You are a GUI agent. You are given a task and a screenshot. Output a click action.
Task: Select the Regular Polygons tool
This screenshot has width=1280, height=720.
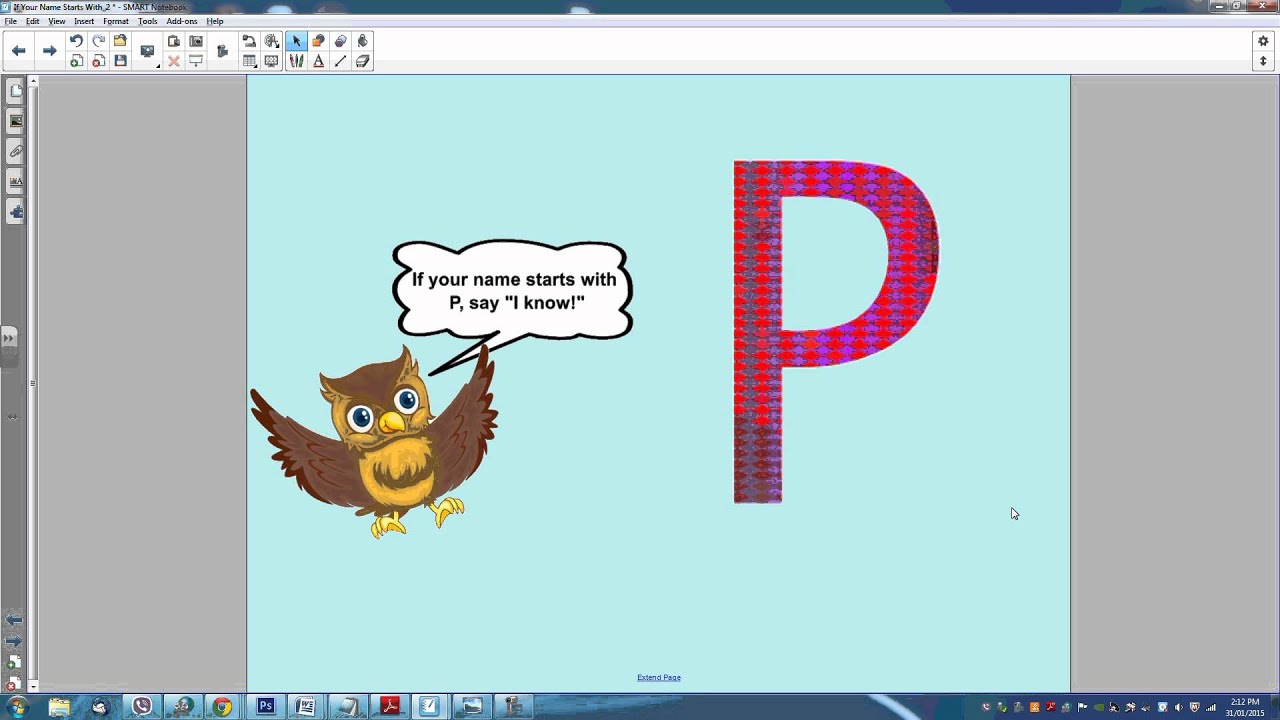tap(340, 41)
